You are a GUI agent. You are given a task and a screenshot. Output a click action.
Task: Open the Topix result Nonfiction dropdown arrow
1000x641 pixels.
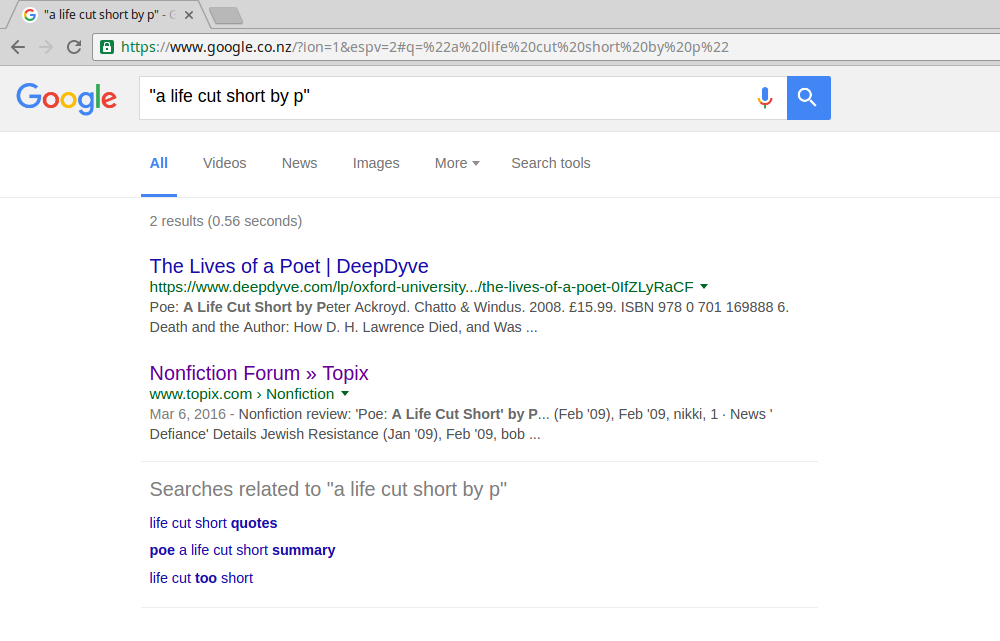click(345, 394)
